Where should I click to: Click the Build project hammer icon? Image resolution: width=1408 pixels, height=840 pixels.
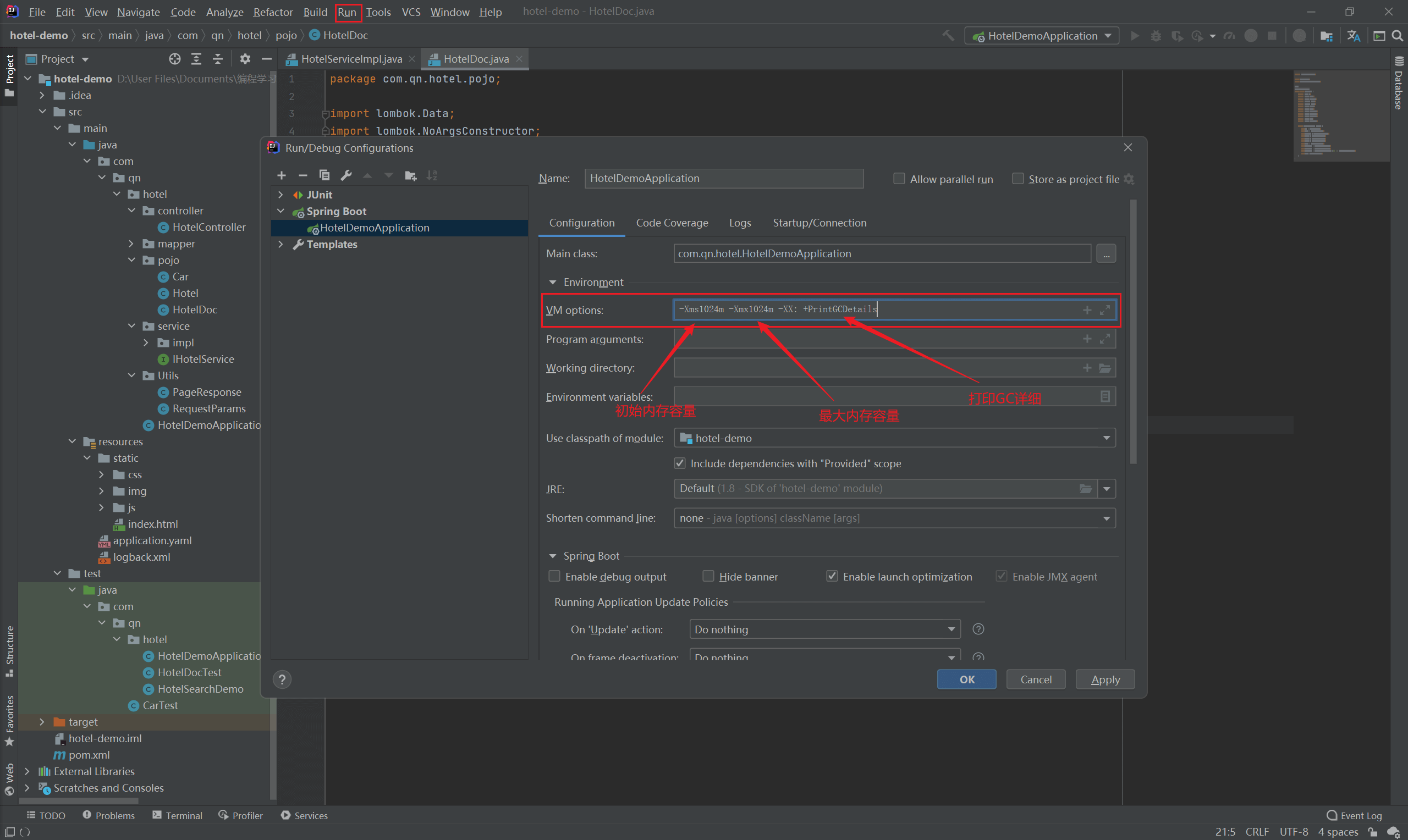(x=948, y=36)
